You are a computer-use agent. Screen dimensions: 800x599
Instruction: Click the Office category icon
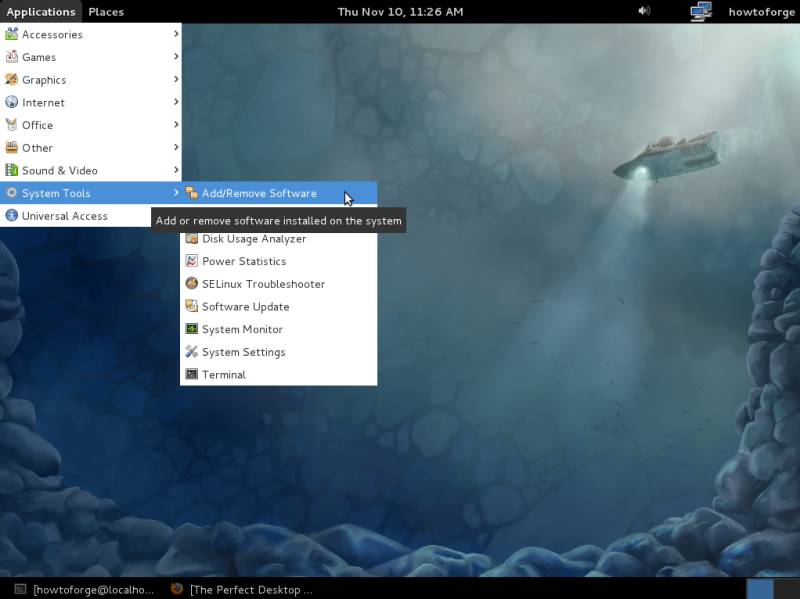pyautogui.click(x=11, y=125)
